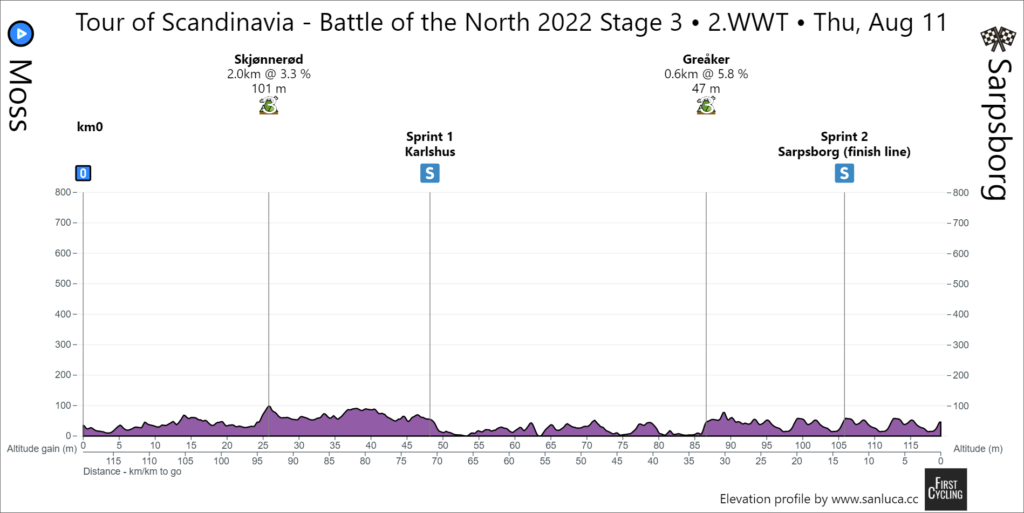Click the Greåker climb mountain icon
The height and width of the screenshot is (513, 1024).
point(705,105)
